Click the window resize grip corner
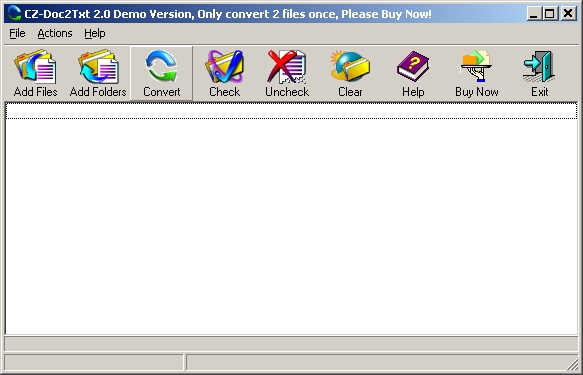The height and width of the screenshot is (375, 583). (572, 365)
